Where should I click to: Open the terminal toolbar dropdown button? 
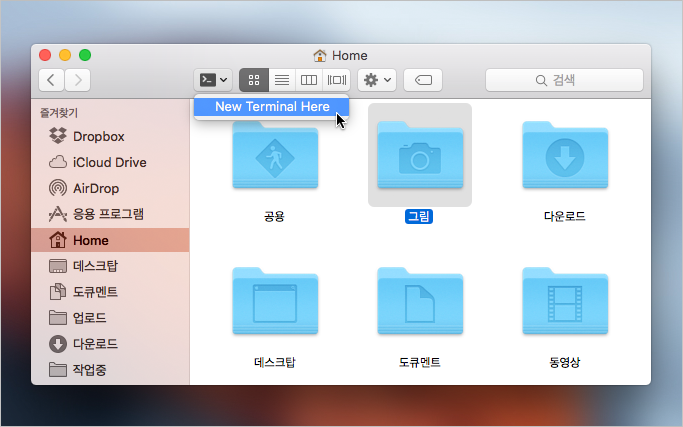point(213,80)
